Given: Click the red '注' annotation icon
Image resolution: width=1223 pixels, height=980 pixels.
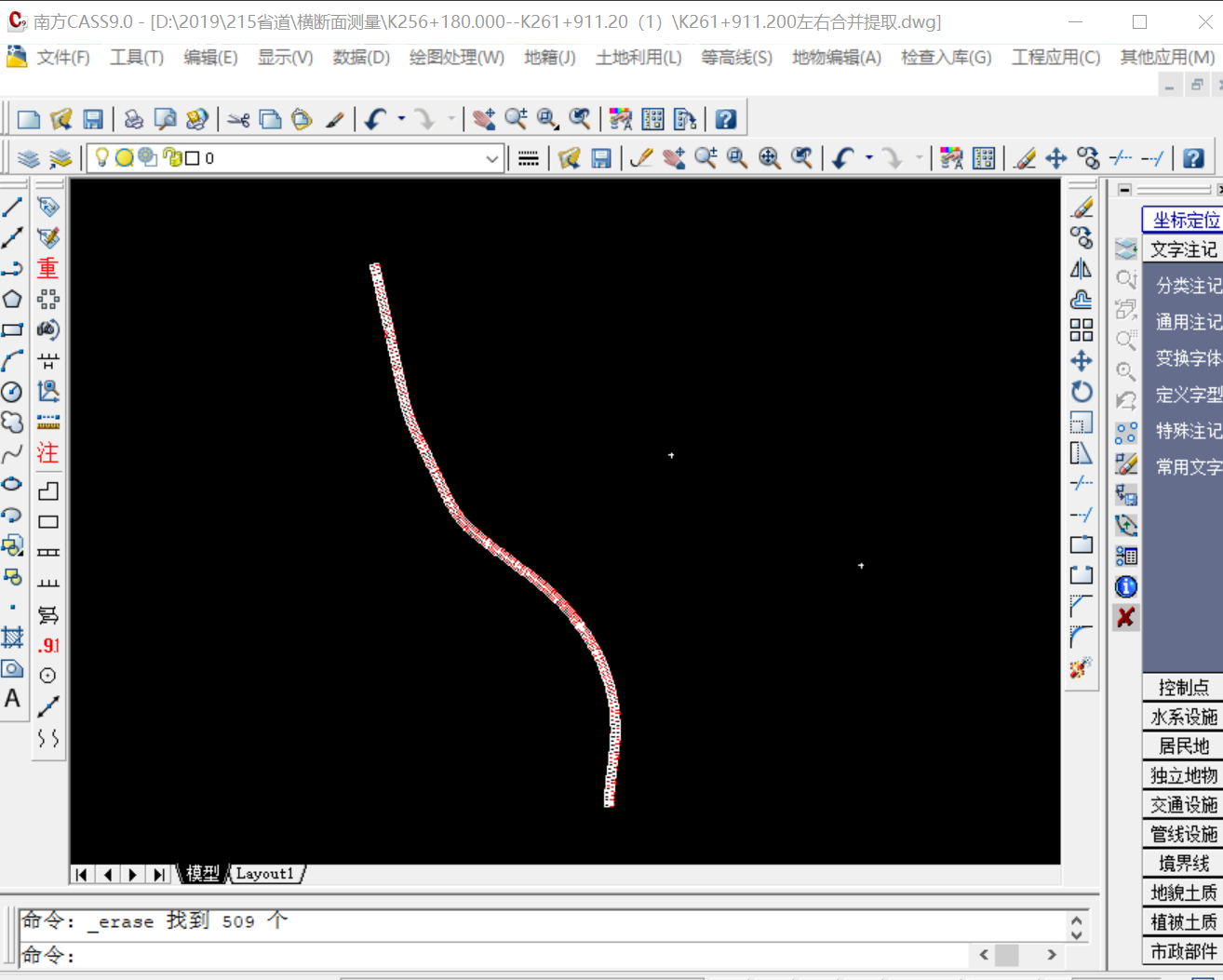Looking at the screenshot, I should point(47,452).
